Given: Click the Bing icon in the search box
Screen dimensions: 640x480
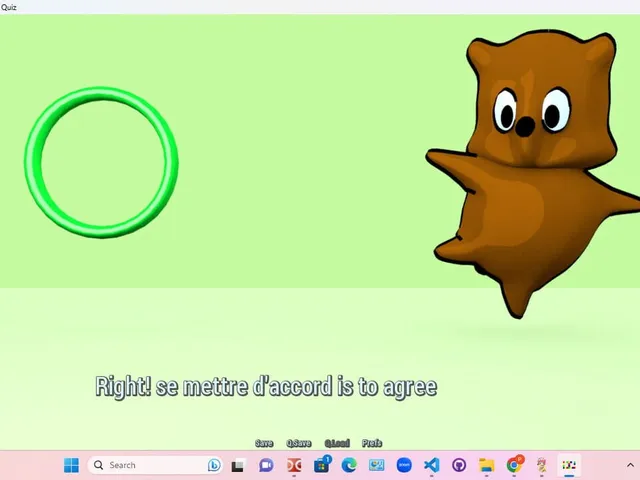Looking at the screenshot, I should (214, 465).
